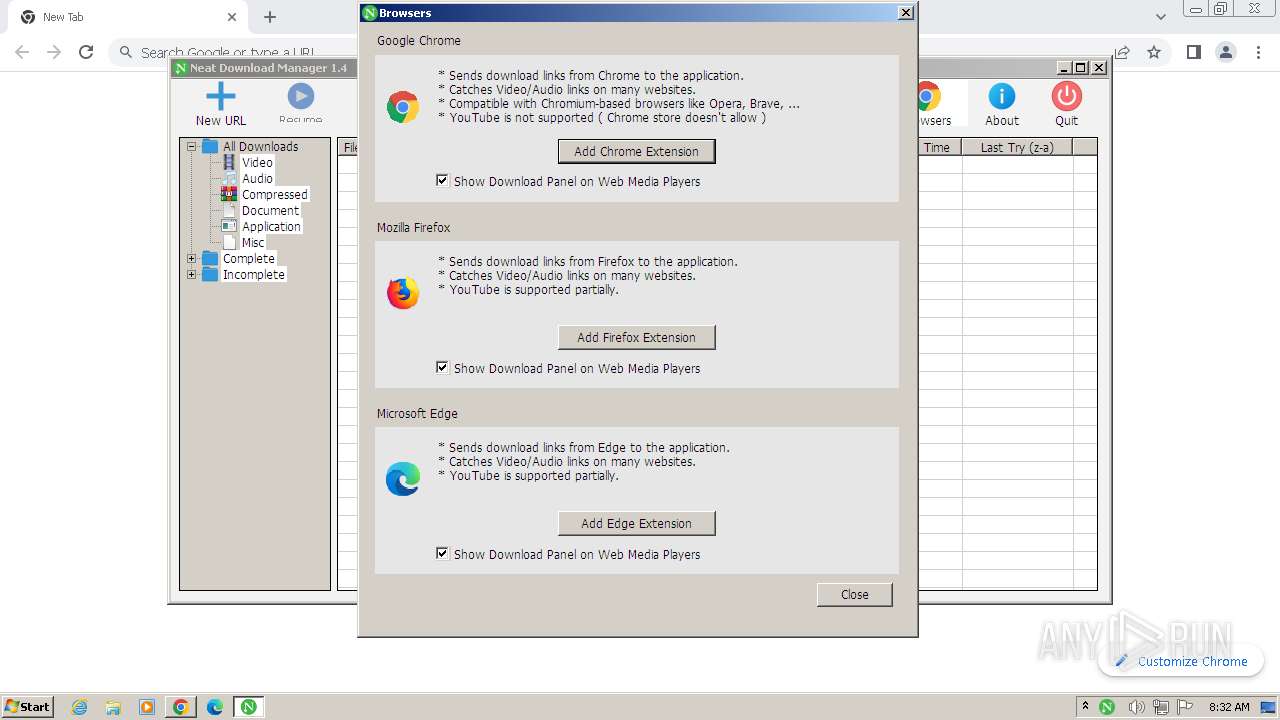
Task: Minimize the Neat Download Manager window
Action: click(1064, 68)
